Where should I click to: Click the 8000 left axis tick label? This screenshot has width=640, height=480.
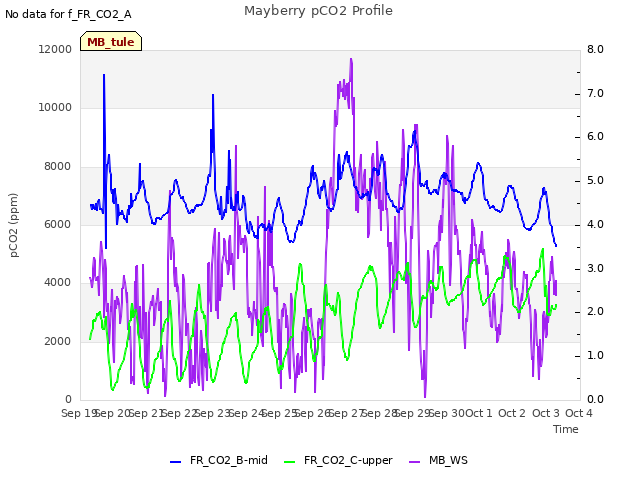click(58, 167)
